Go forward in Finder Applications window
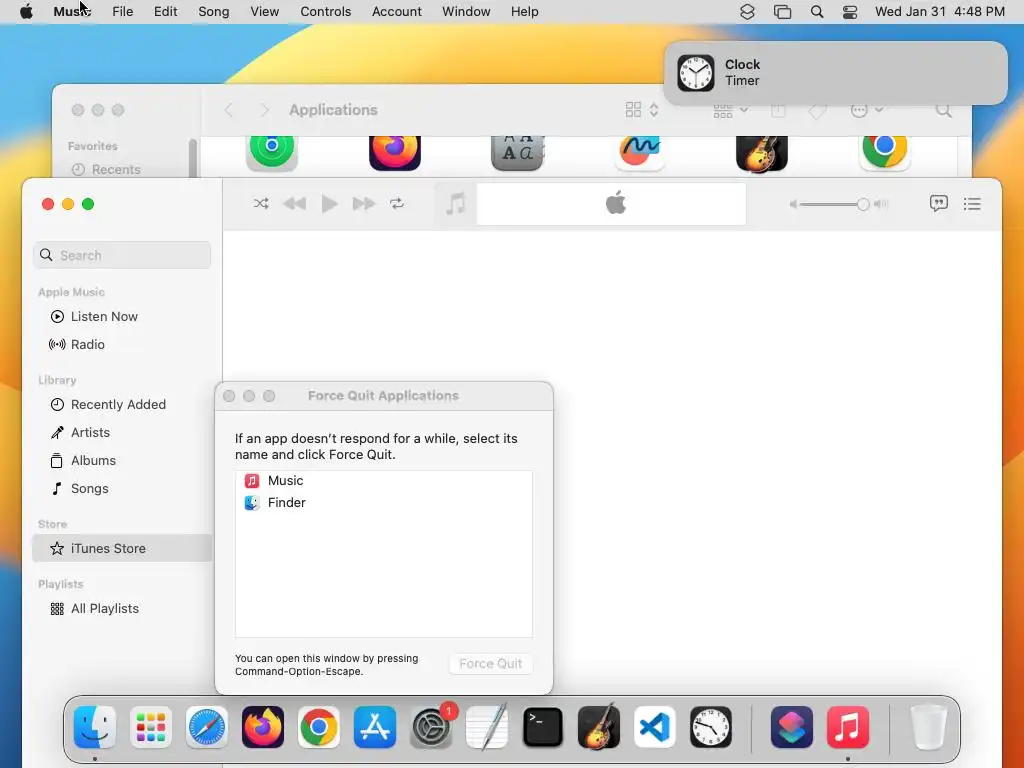This screenshot has width=1024, height=768. (264, 110)
